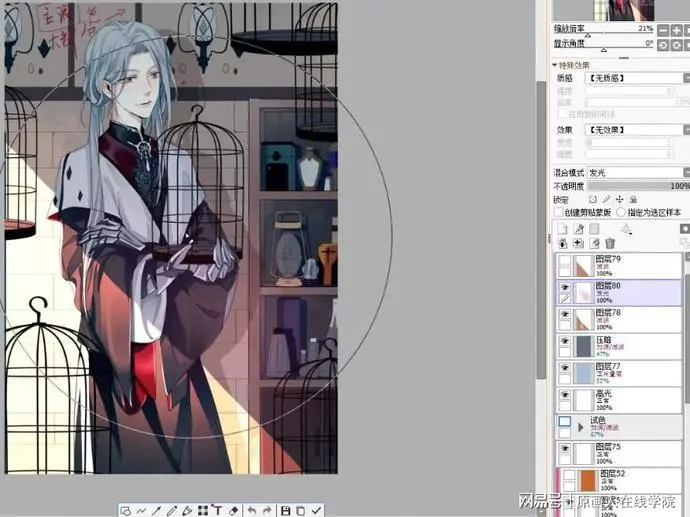The height and width of the screenshot is (517, 690).
Task: Click the redo arrow in bottom toolbar
Action: pyautogui.click(x=268, y=510)
